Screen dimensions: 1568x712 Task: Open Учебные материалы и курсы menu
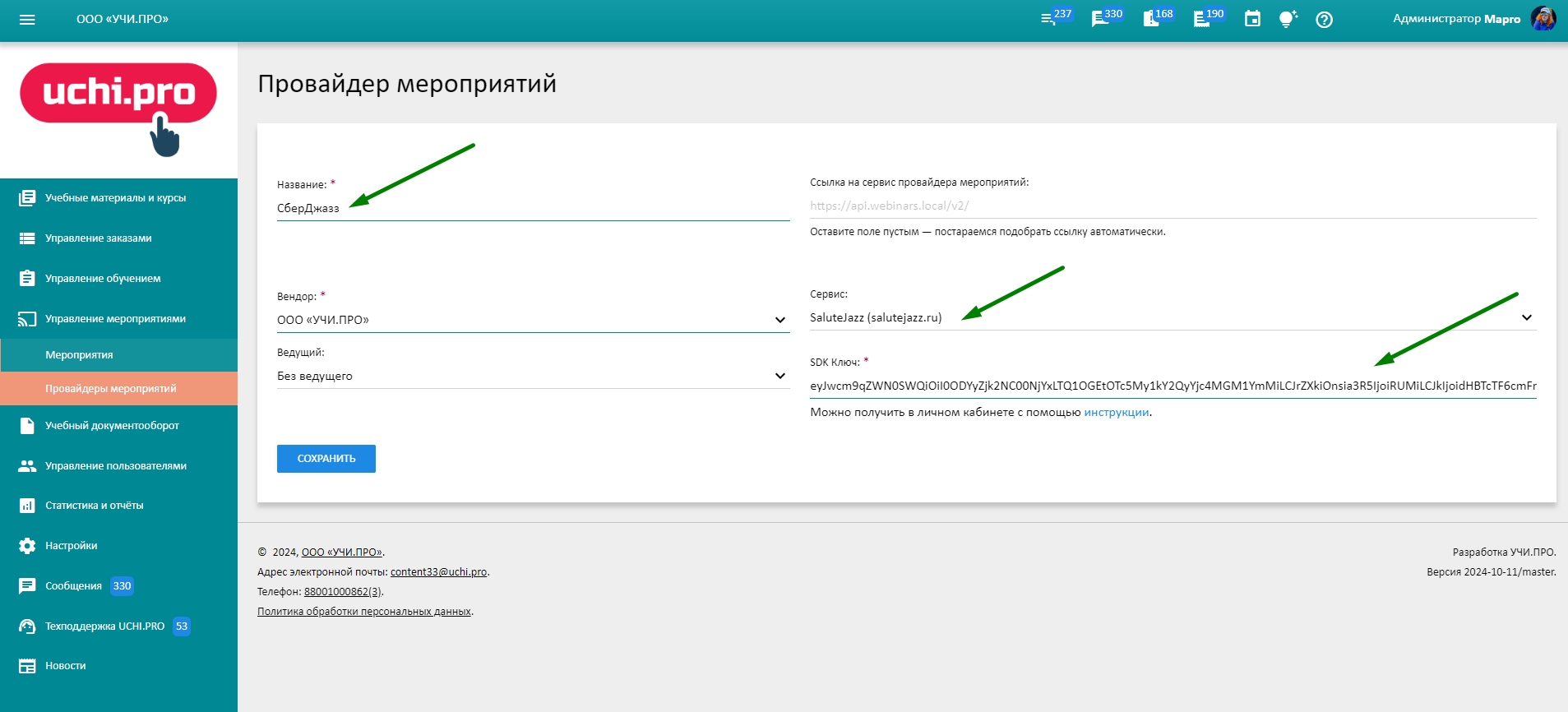pyautogui.click(x=118, y=198)
